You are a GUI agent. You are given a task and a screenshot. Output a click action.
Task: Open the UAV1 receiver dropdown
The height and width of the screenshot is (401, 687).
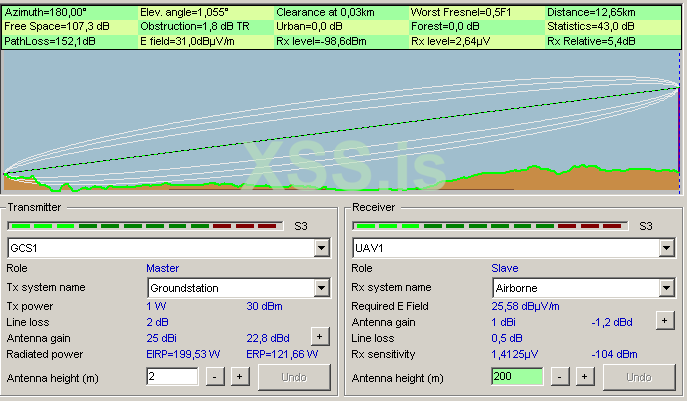666,248
